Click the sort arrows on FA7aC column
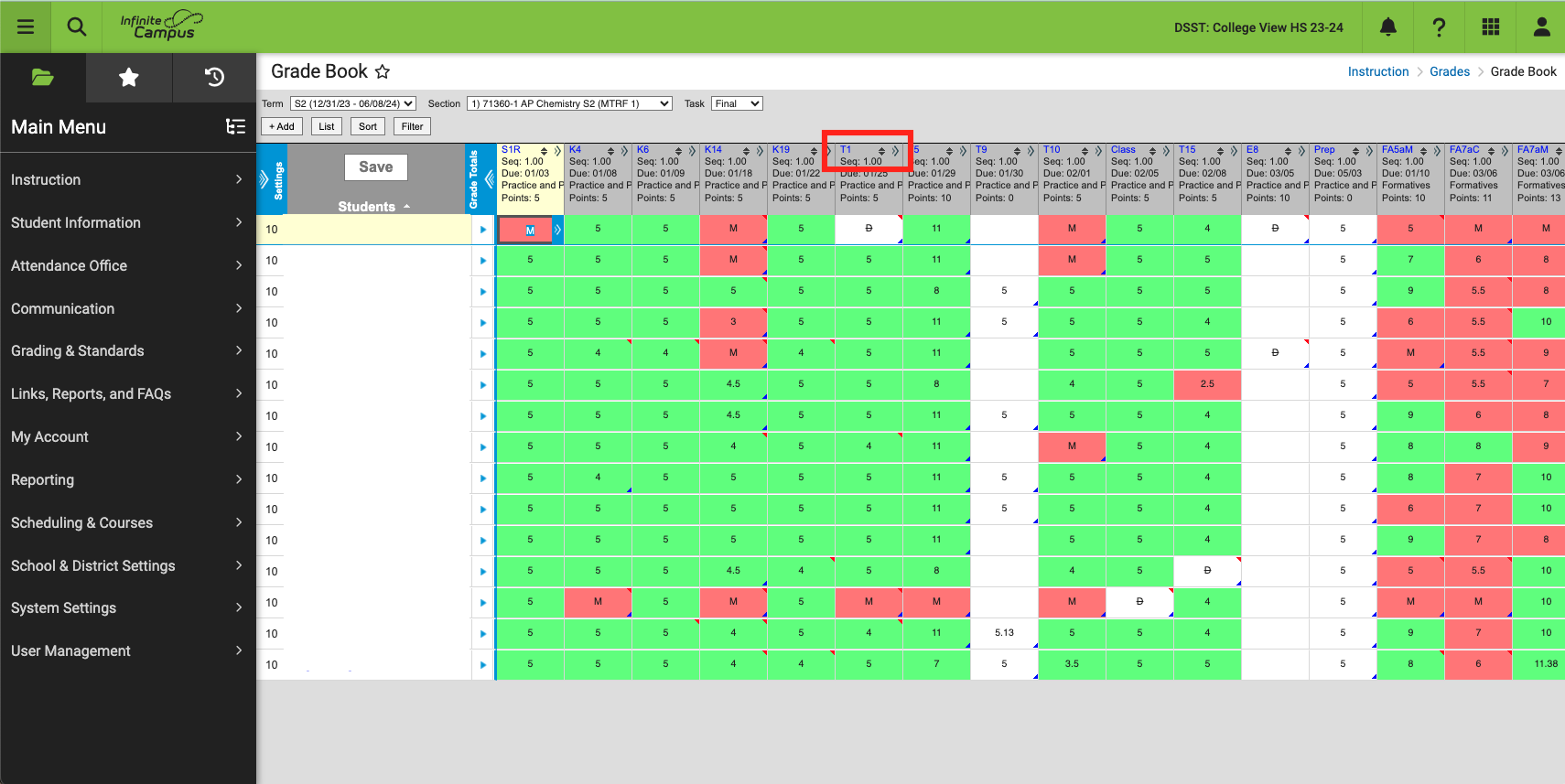The width and height of the screenshot is (1565, 784). click(x=1492, y=151)
